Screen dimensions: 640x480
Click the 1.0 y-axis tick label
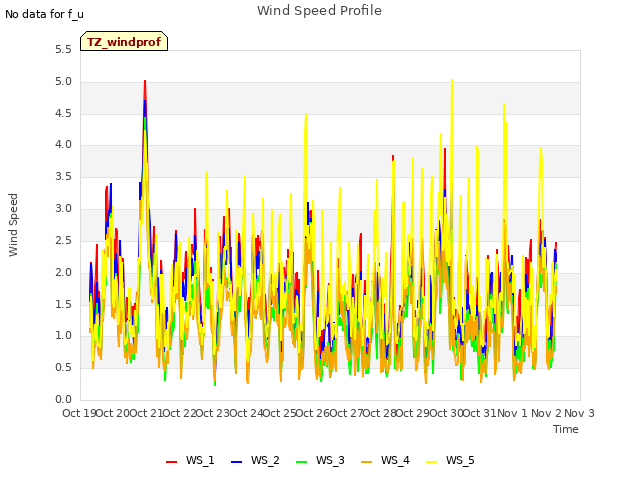pyautogui.click(x=63, y=336)
